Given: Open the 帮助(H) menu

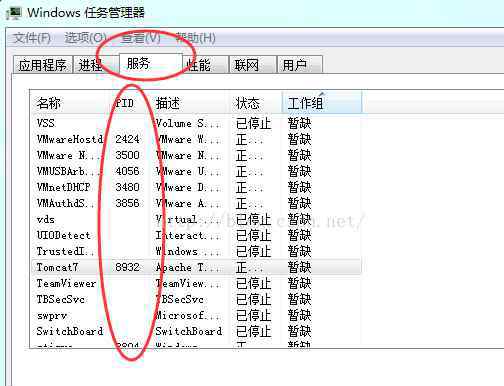Looking at the screenshot, I should 196,38.
